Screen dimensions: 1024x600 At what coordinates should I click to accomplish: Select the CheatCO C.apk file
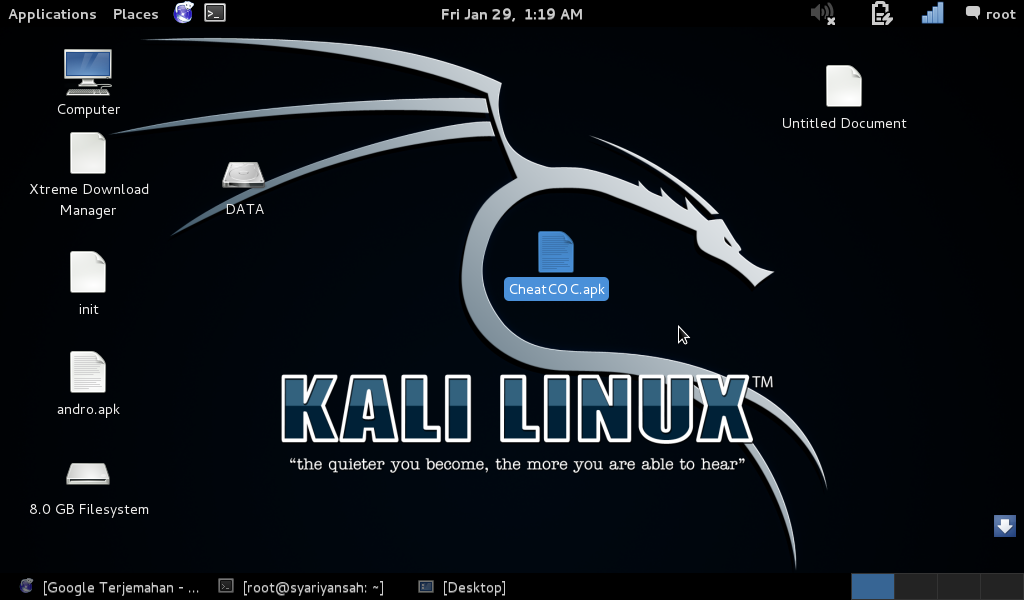pyautogui.click(x=556, y=252)
